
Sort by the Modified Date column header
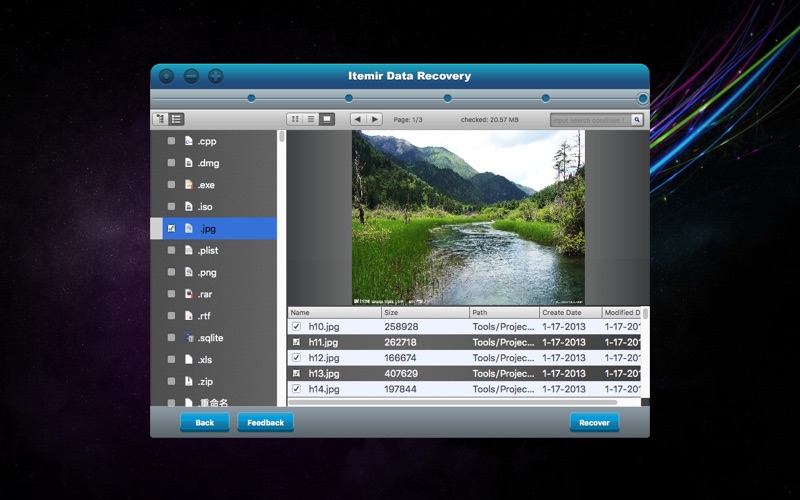click(621, 312)
